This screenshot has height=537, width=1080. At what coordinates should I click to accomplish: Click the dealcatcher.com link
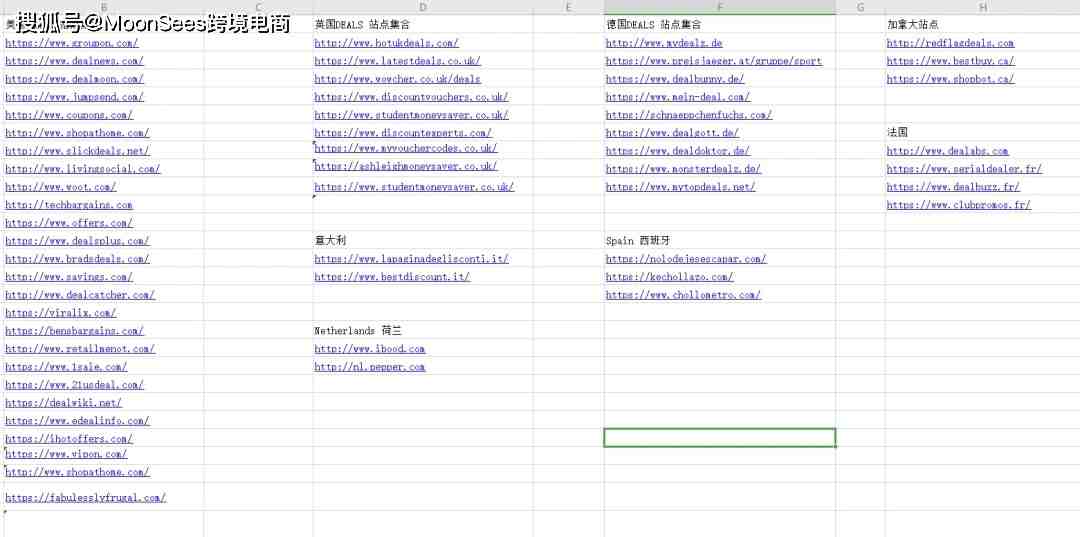(80, 295)
